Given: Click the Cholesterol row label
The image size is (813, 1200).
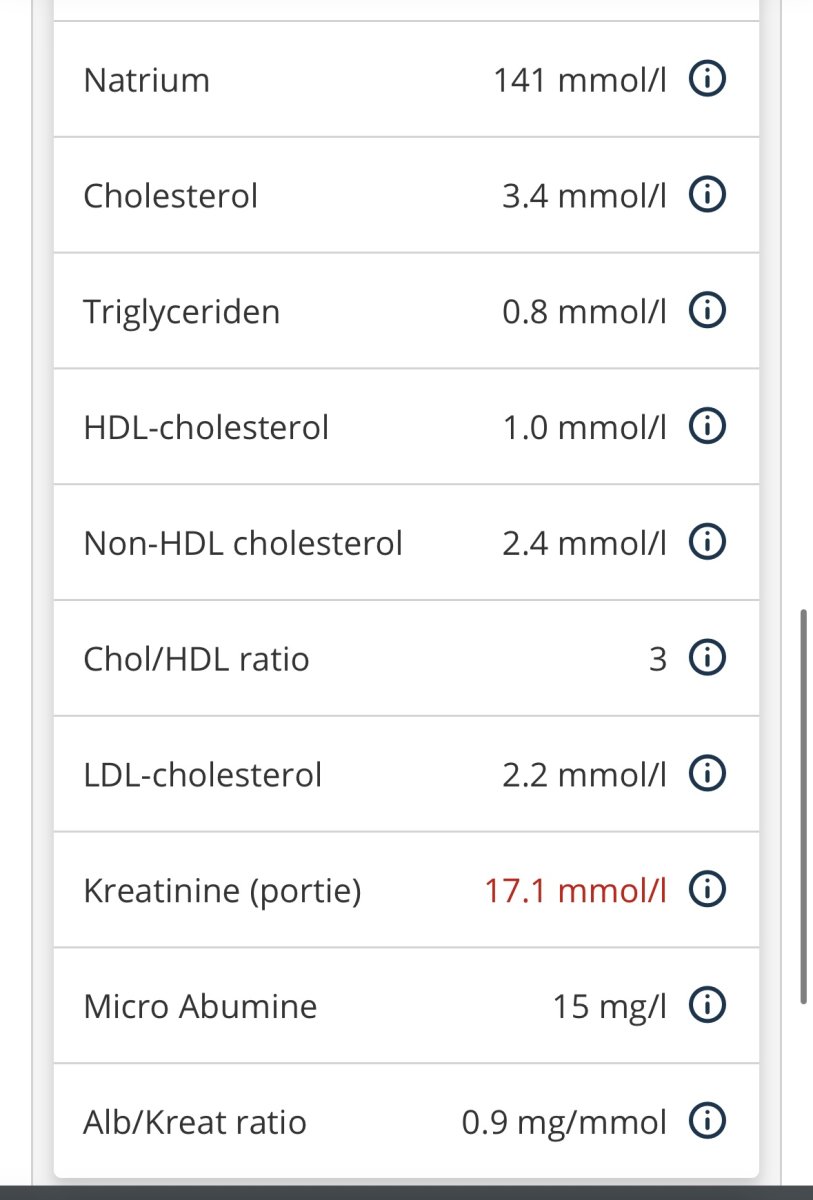Looking at the screenshot, I should 170,196.
